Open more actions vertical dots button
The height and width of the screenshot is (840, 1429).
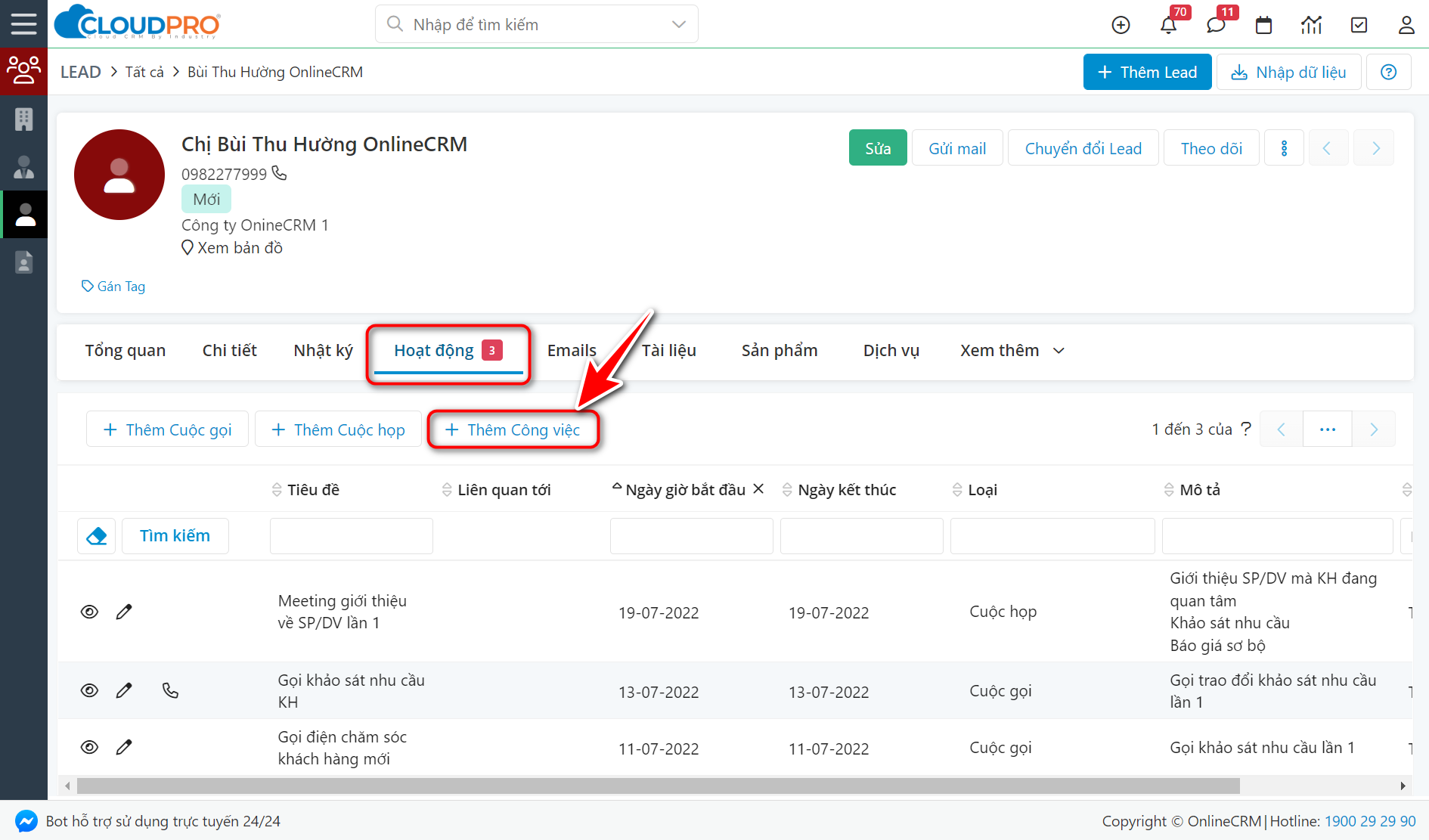click(1284, 148)
